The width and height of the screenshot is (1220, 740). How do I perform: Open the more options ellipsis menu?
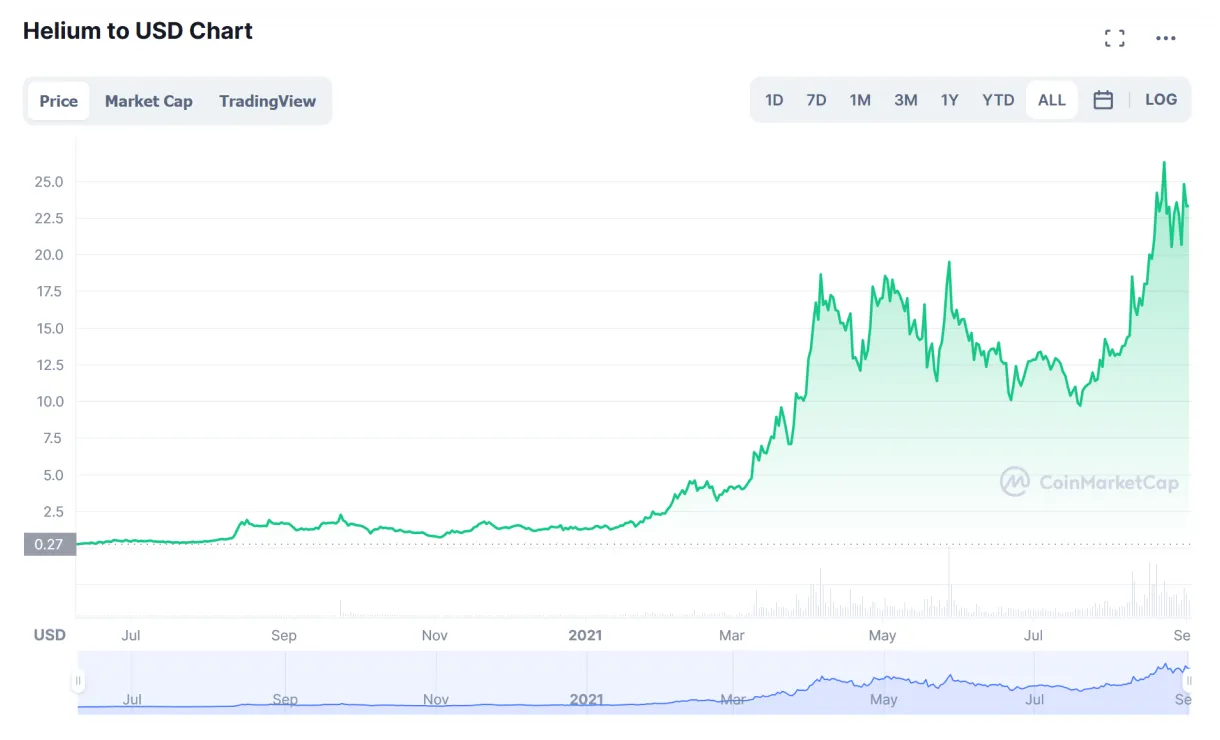coord(1166,38)
